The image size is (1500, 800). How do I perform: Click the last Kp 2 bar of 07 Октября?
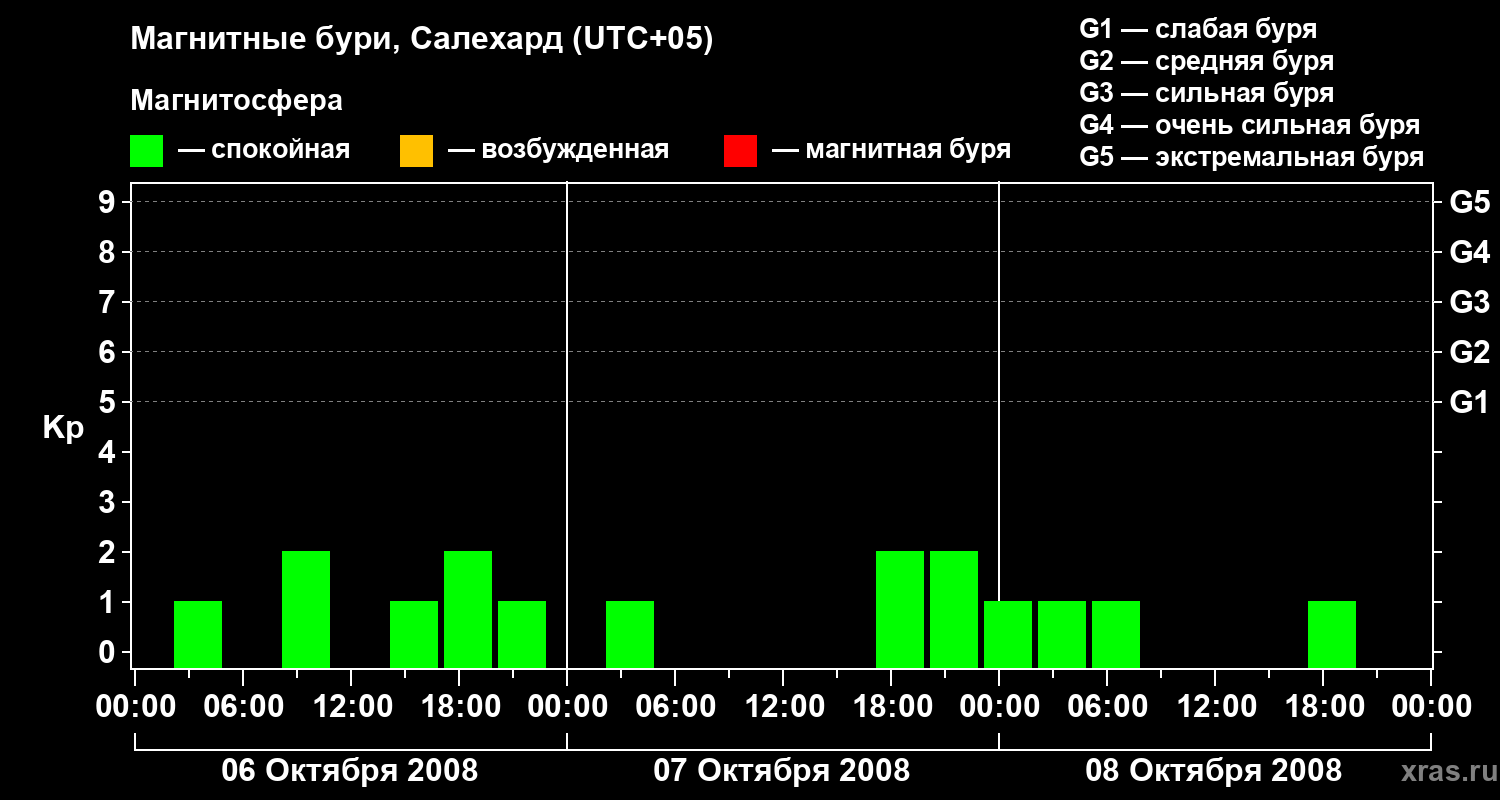coord(954,610)
